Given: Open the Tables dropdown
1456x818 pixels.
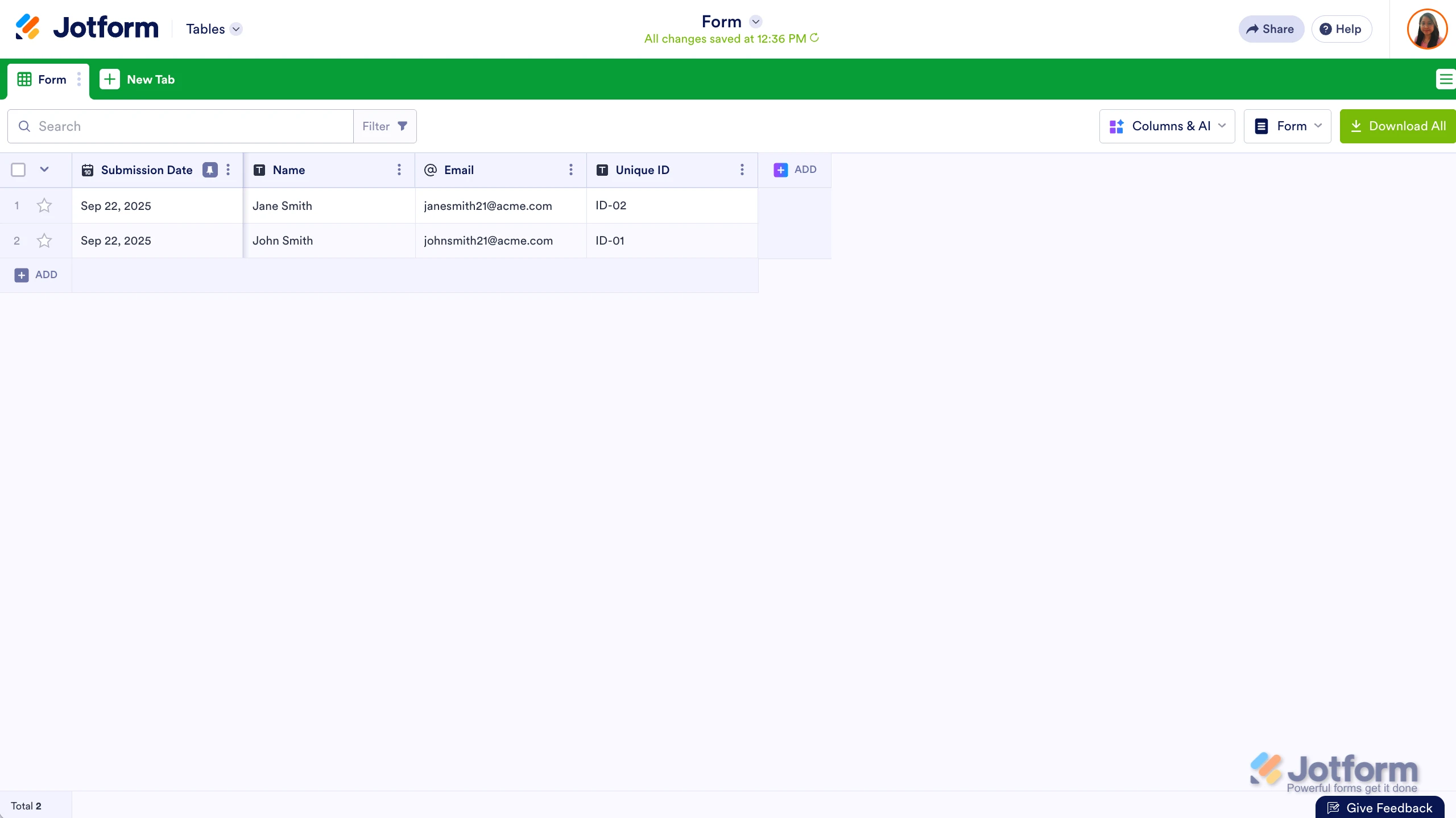Looking at the screenshot, I should pyautogui.click(x=214, y=28).
